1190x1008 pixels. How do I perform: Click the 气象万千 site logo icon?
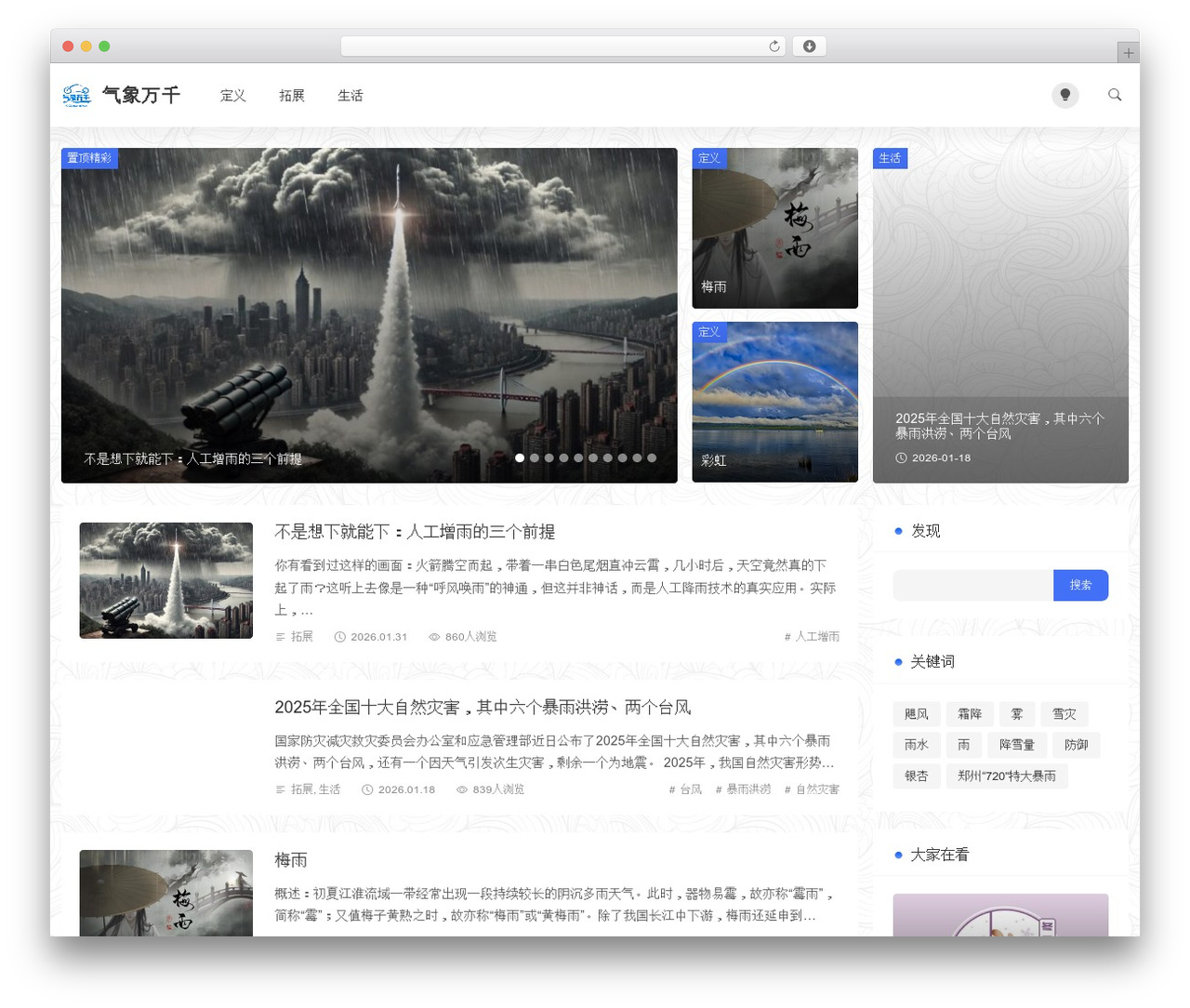point(76,95)
